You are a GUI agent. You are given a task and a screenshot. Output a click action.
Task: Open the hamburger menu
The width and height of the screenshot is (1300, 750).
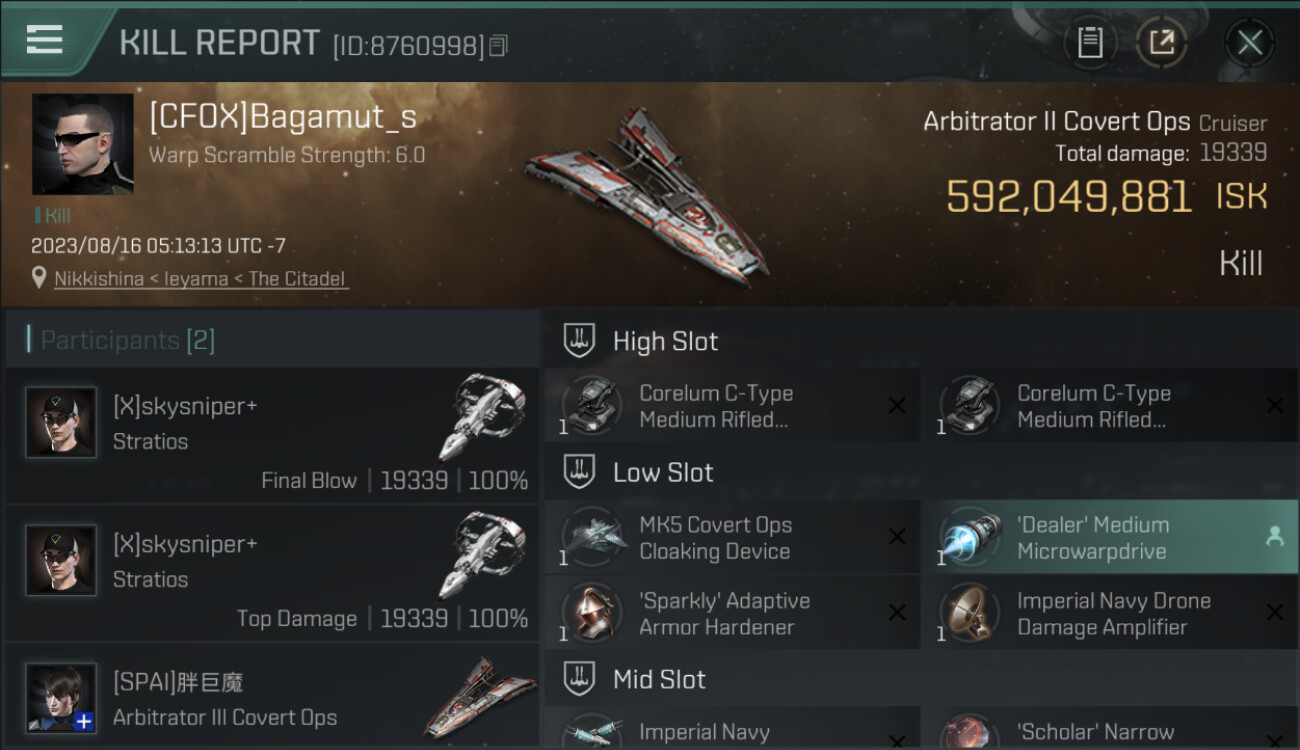[45, 39]
